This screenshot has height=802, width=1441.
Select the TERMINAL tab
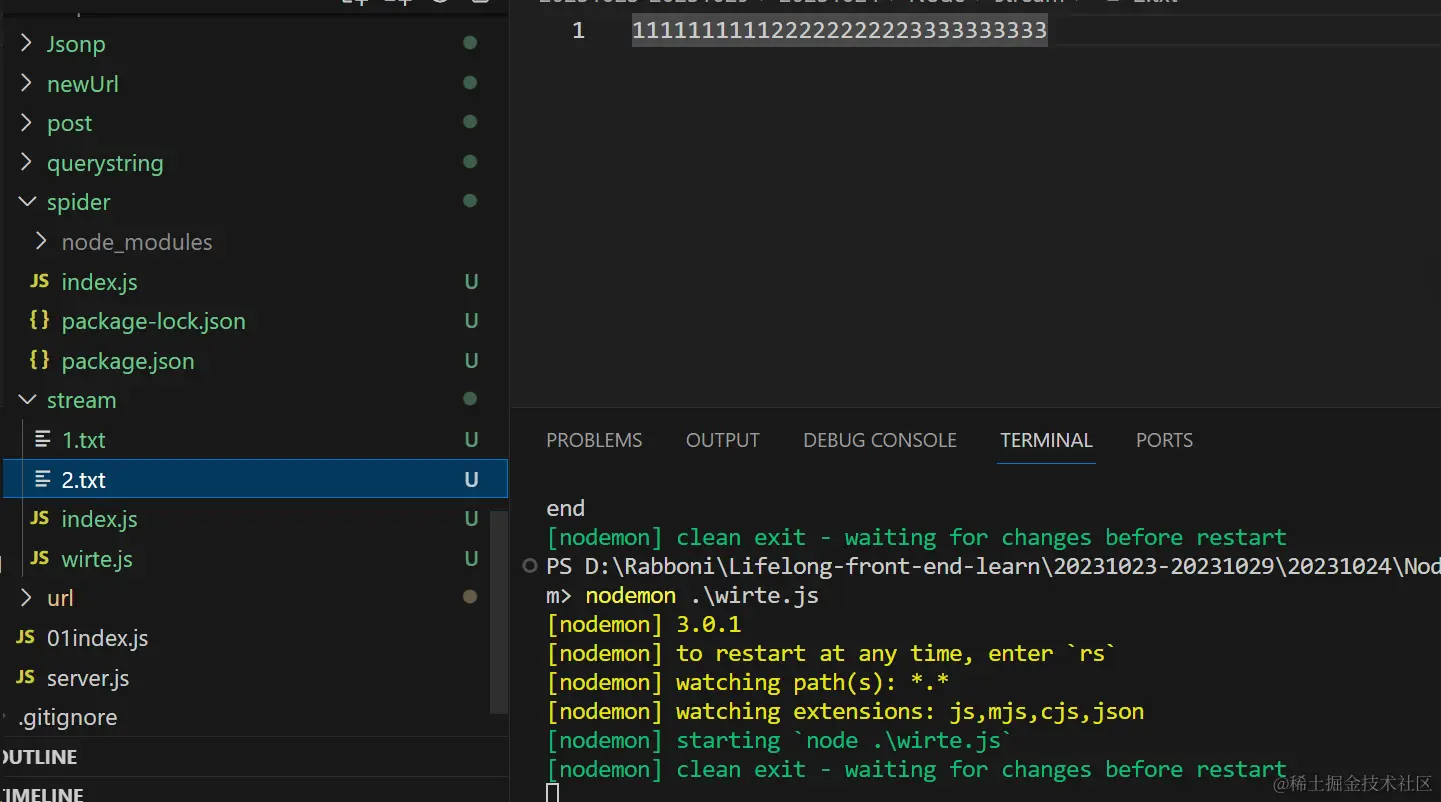1046,440
